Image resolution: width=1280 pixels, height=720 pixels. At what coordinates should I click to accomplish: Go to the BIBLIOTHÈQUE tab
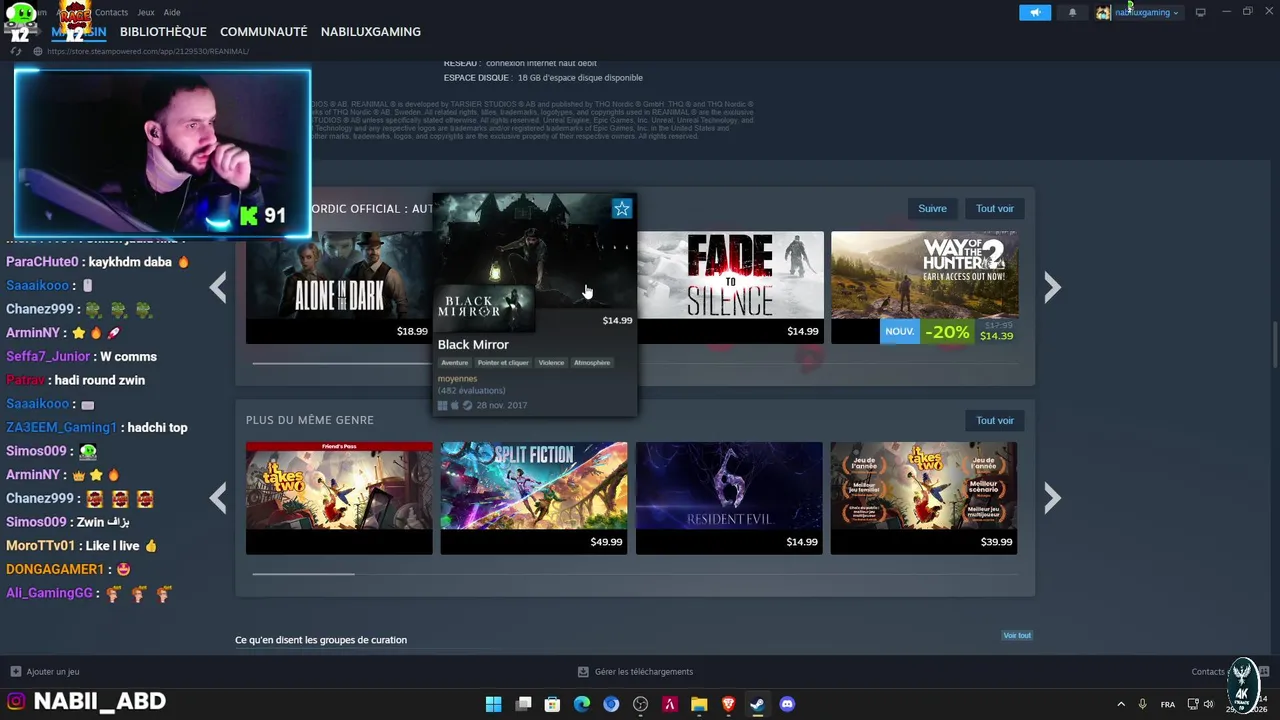pyautogui.click(x=163, y=32)
